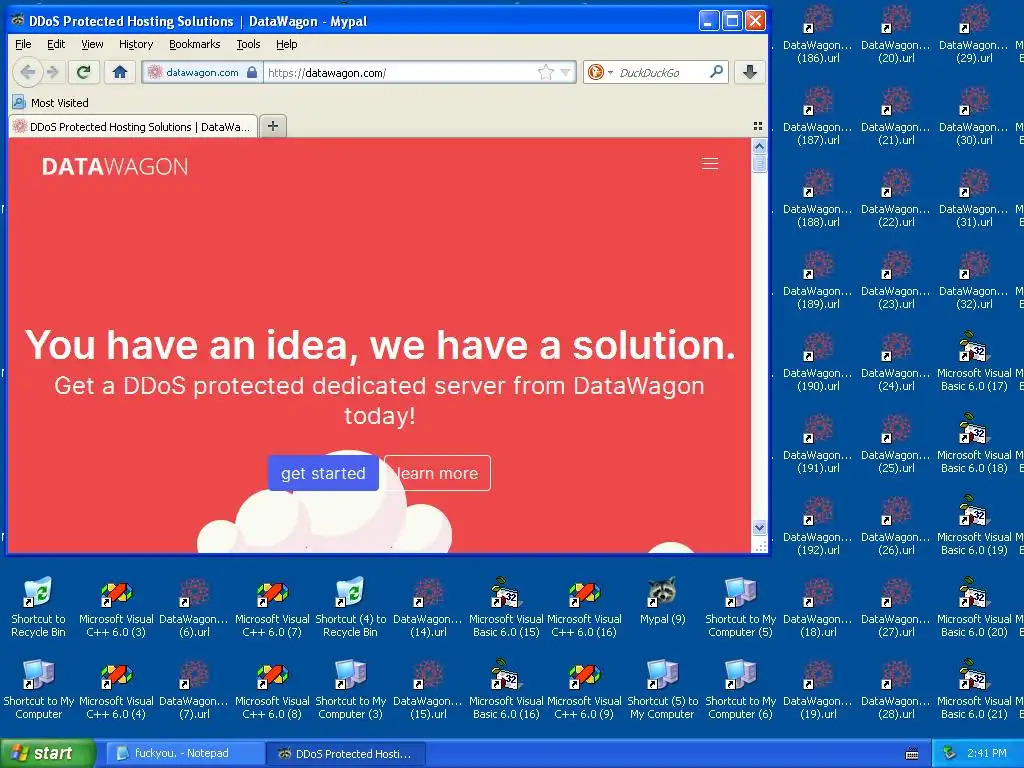Select Microsoft Visual Basic 6.0 (15) icon
The image size is (1024, 768).
tap(506, 607)
